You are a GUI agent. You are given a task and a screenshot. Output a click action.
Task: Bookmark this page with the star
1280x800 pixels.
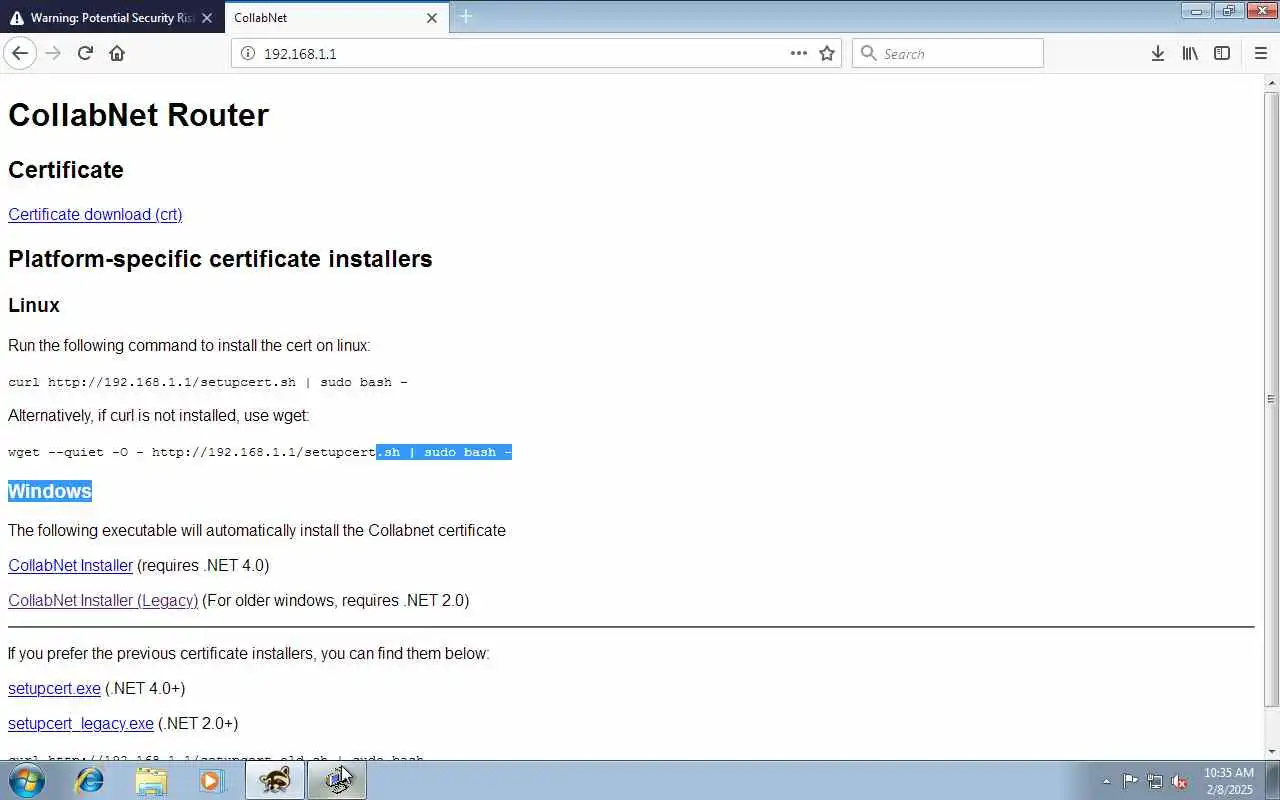pyautogui.click(x=827, y=53)
